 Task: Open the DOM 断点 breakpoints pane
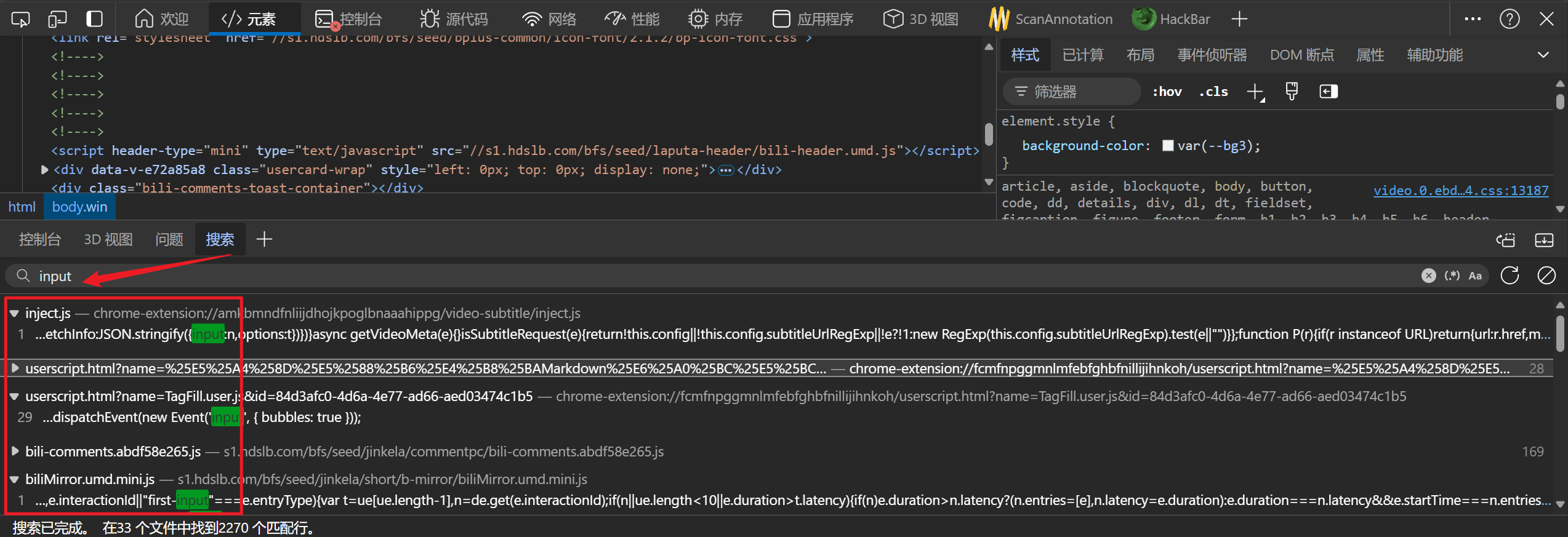pos(1302,55)
